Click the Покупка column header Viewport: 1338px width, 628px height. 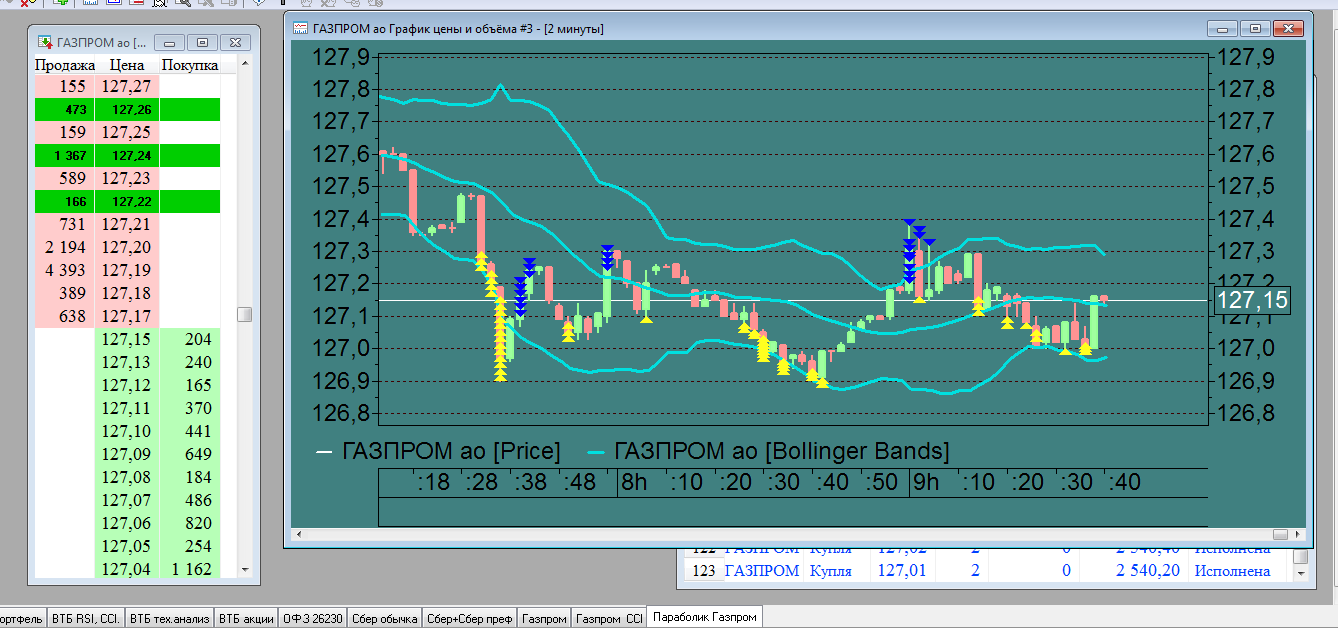click(x=190, y=65)
